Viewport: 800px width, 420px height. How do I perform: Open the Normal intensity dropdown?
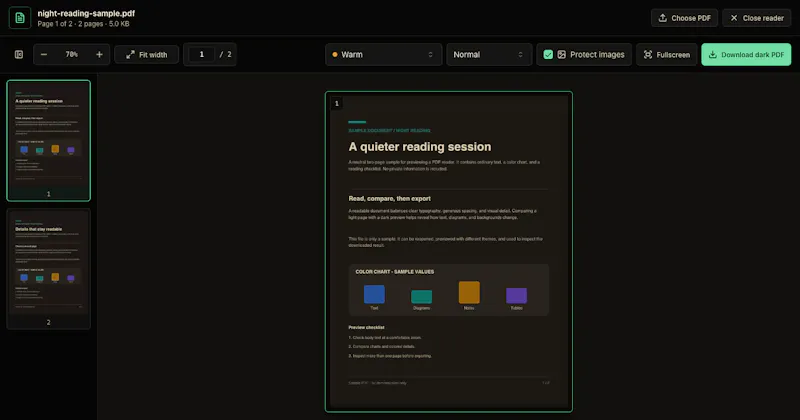pos(489,55)
